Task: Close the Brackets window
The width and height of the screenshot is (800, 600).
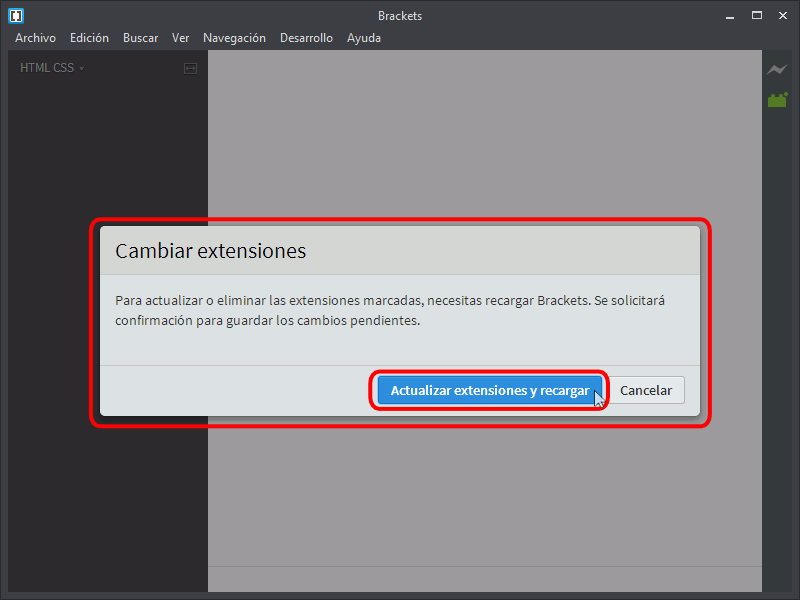Action: (x=783, y=16)
